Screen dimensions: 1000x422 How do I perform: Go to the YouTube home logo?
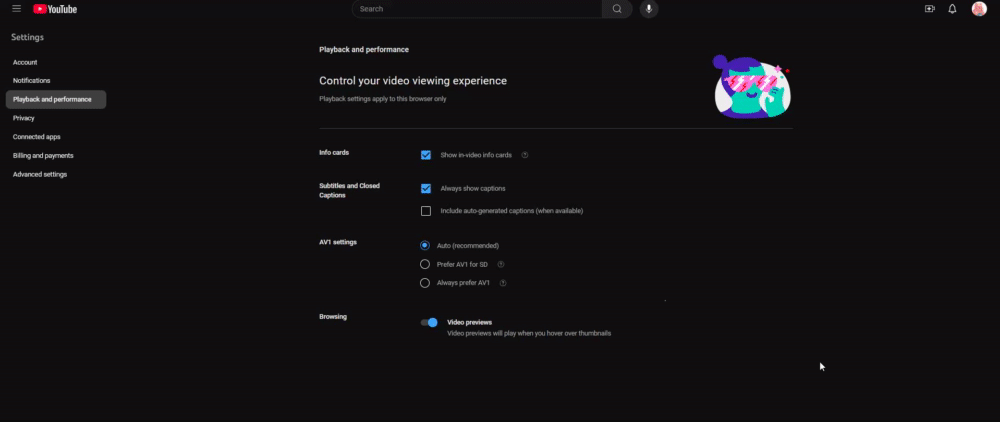click(x=55, y=9)
